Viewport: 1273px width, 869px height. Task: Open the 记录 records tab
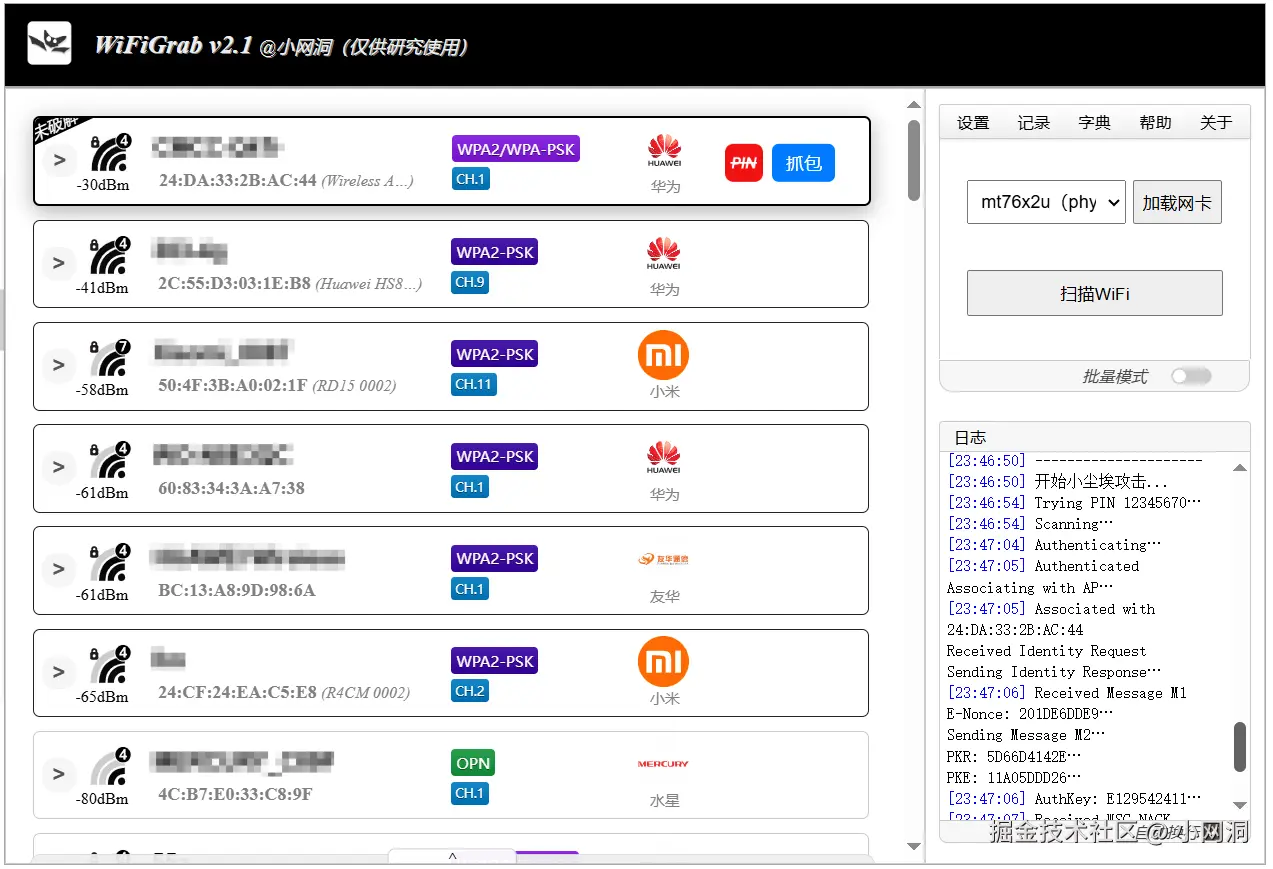coord(1034,122)
